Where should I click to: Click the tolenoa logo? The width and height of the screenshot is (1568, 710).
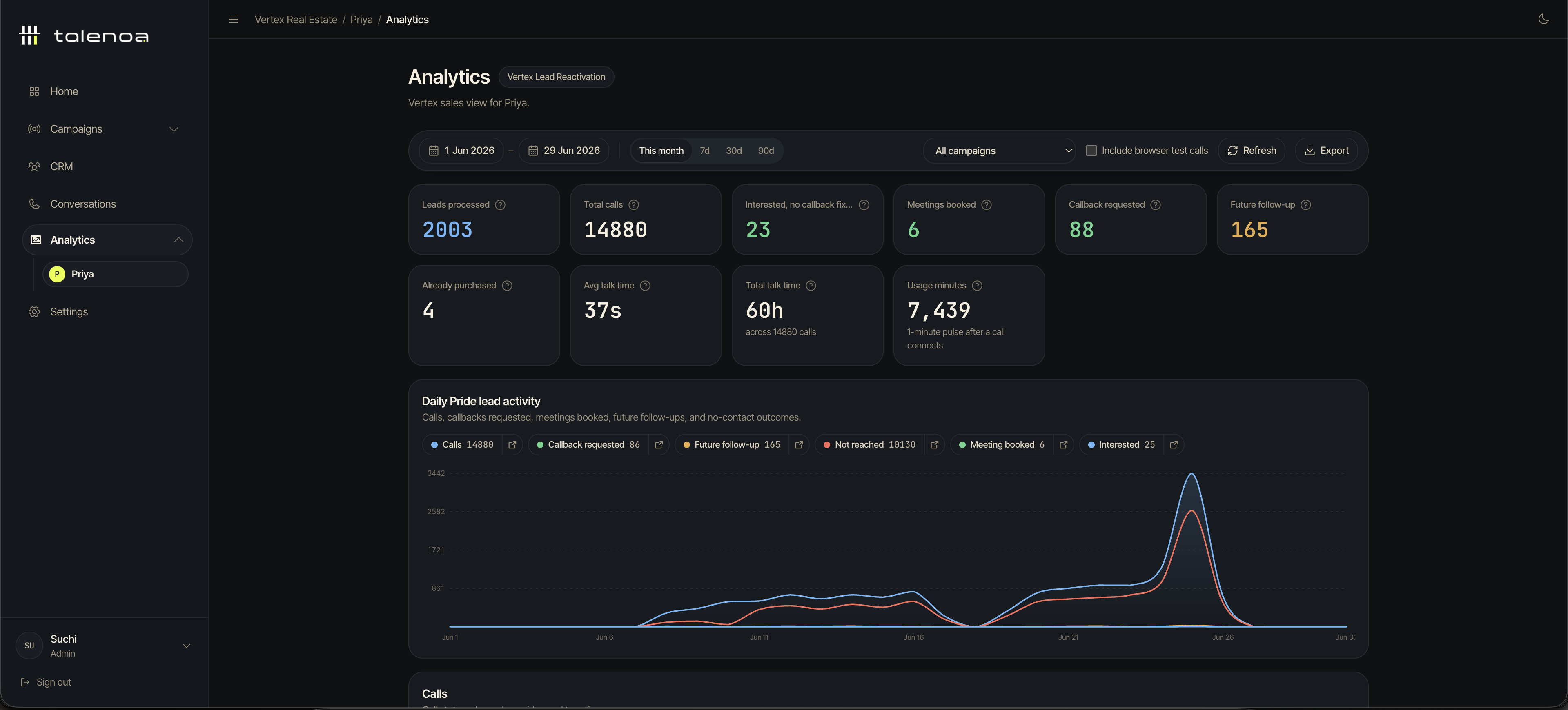85,36
